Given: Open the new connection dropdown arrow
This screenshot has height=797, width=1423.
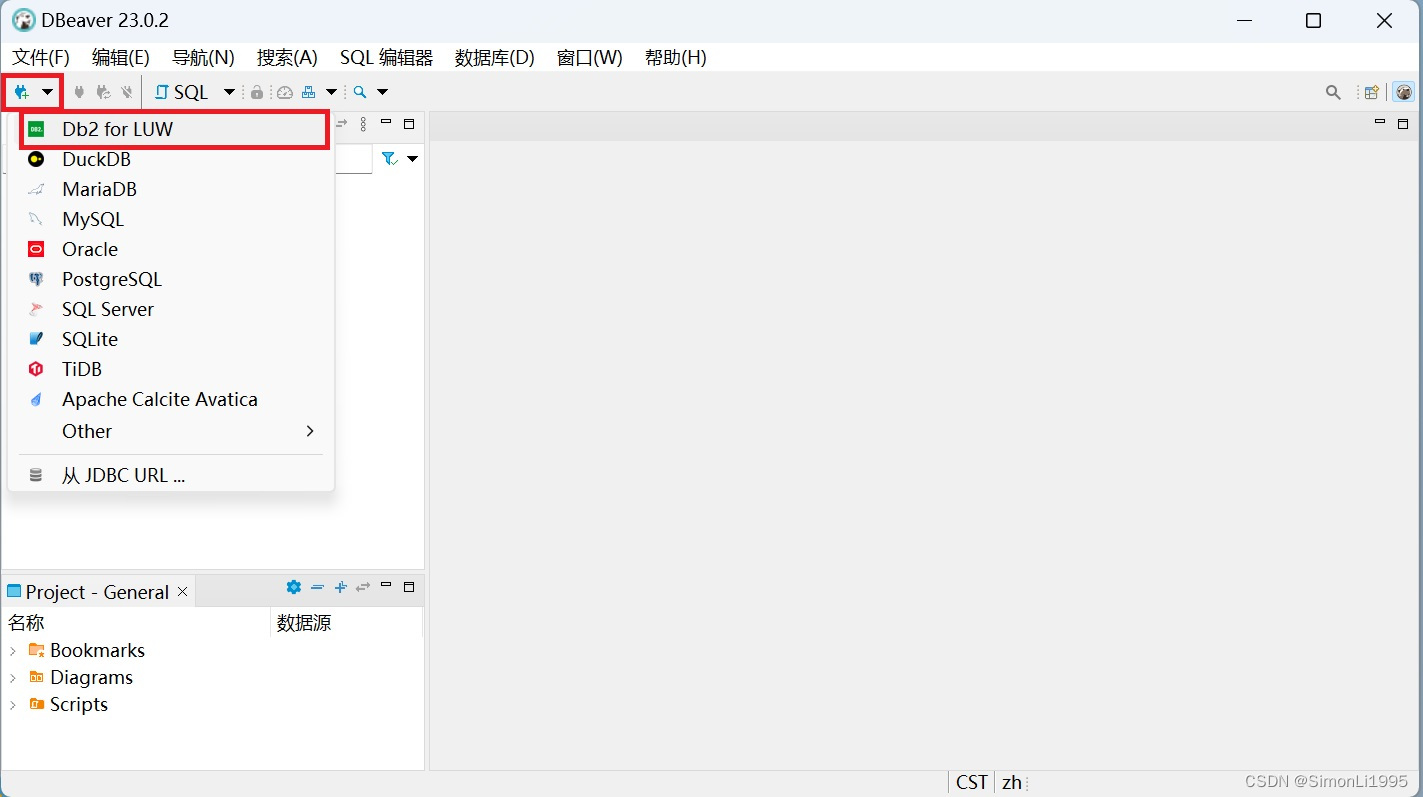Looking at the screenshot, I should point(47,92).
